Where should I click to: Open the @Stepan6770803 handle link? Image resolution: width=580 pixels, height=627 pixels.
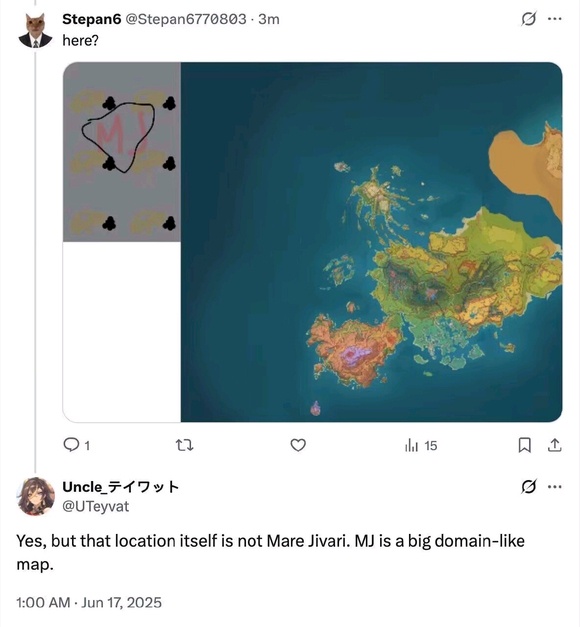[x=186, y=19]
